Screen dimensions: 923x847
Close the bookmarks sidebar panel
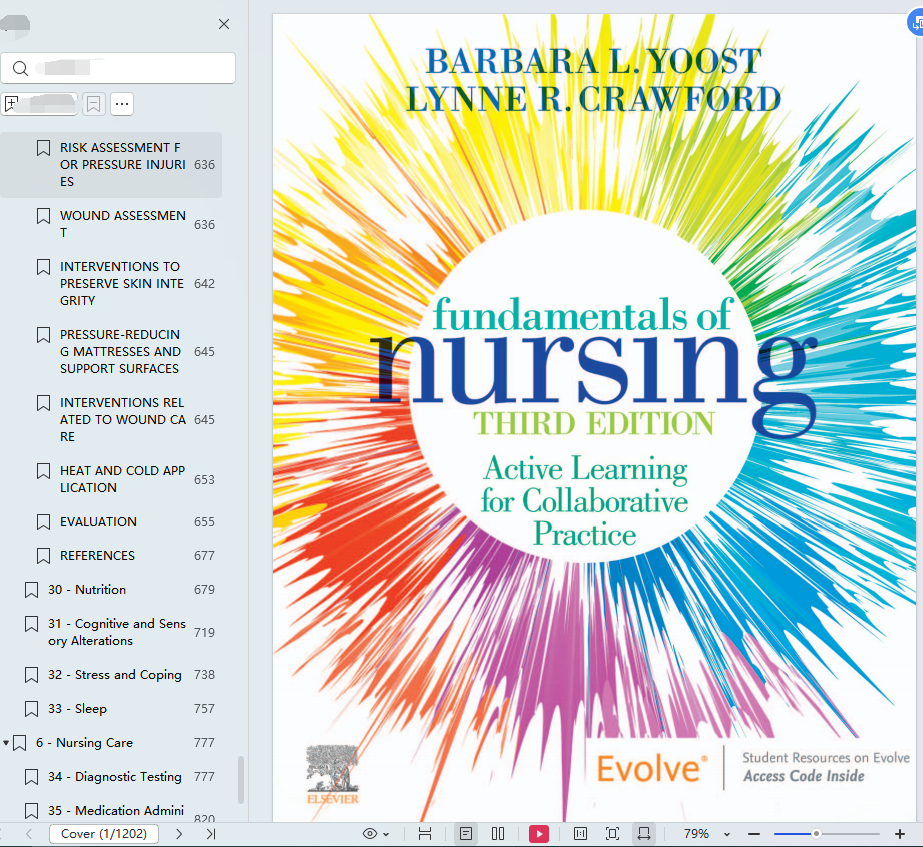tap(224, 24)
